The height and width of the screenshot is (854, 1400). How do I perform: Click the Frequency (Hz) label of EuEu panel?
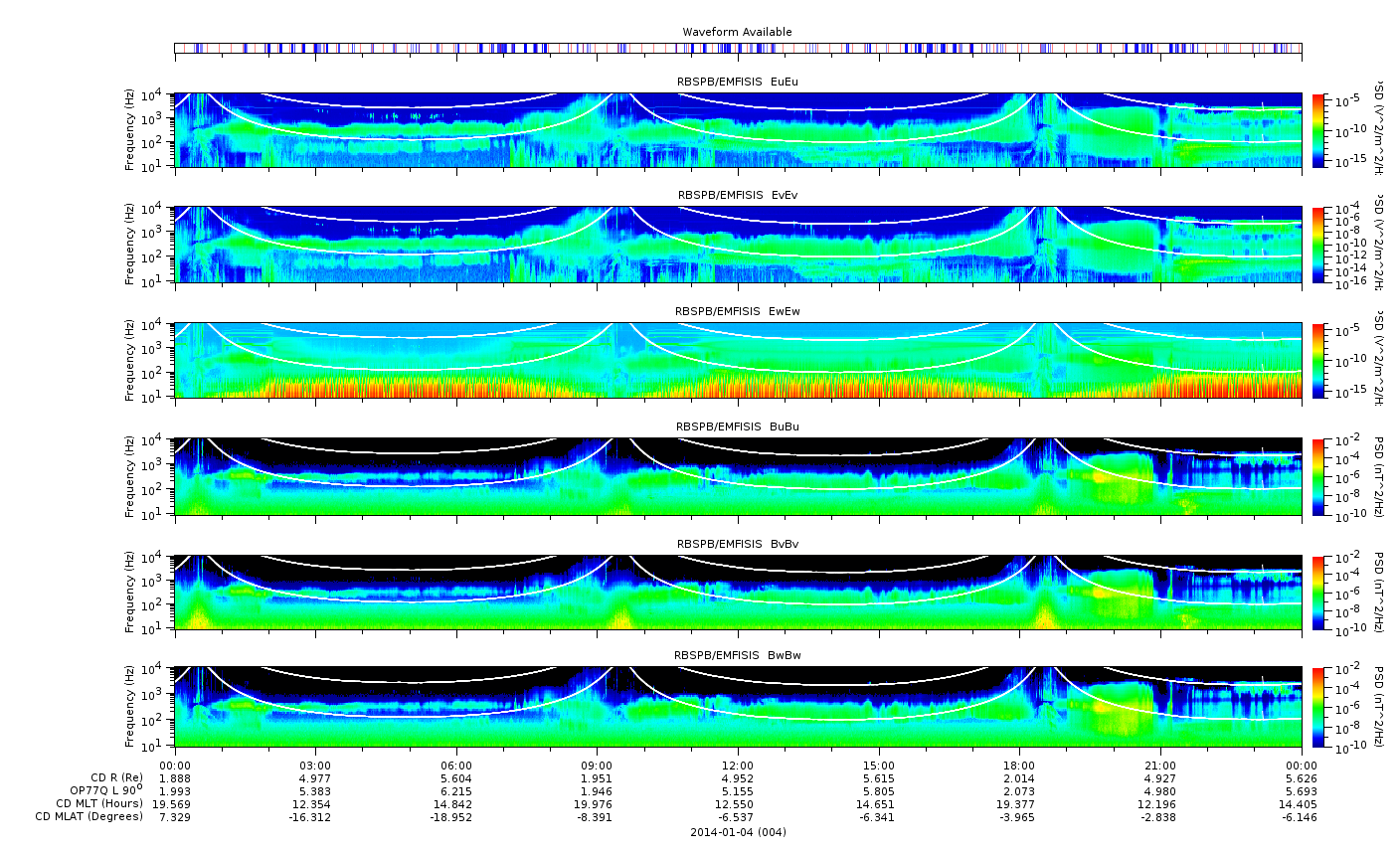pyautogui.click(x=130, y=130)
